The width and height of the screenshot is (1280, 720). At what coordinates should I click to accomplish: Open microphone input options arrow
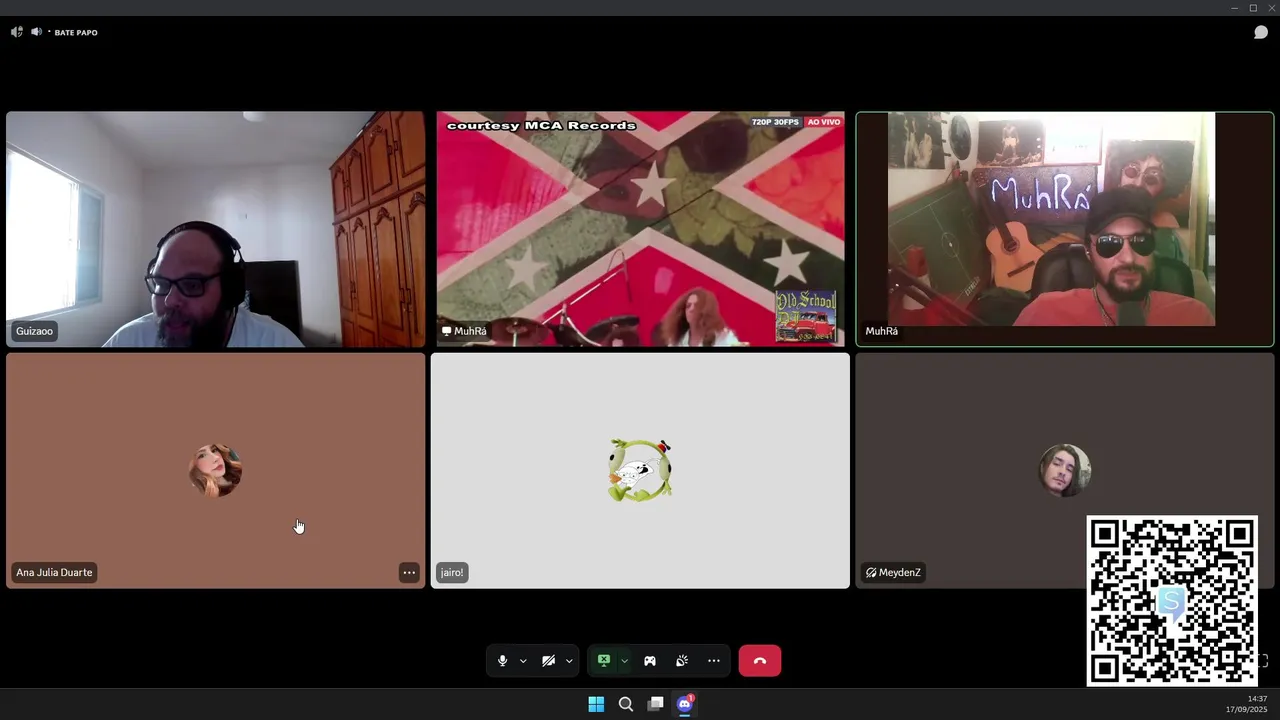[523, 661]
